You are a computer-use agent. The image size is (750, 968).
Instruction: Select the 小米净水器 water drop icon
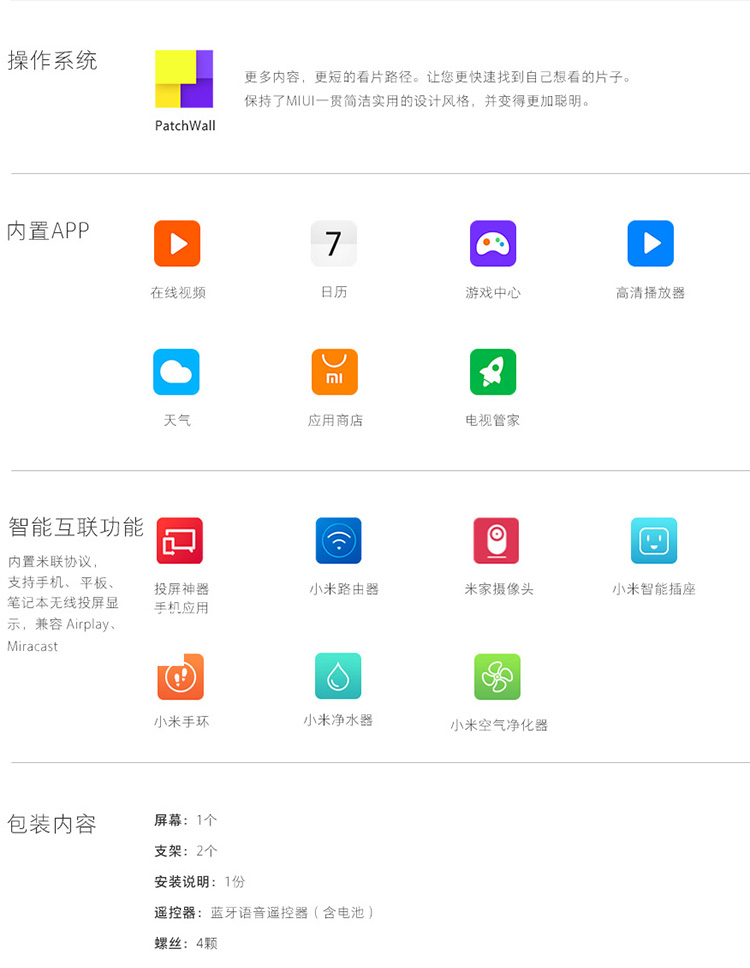(x=338, y=676)
